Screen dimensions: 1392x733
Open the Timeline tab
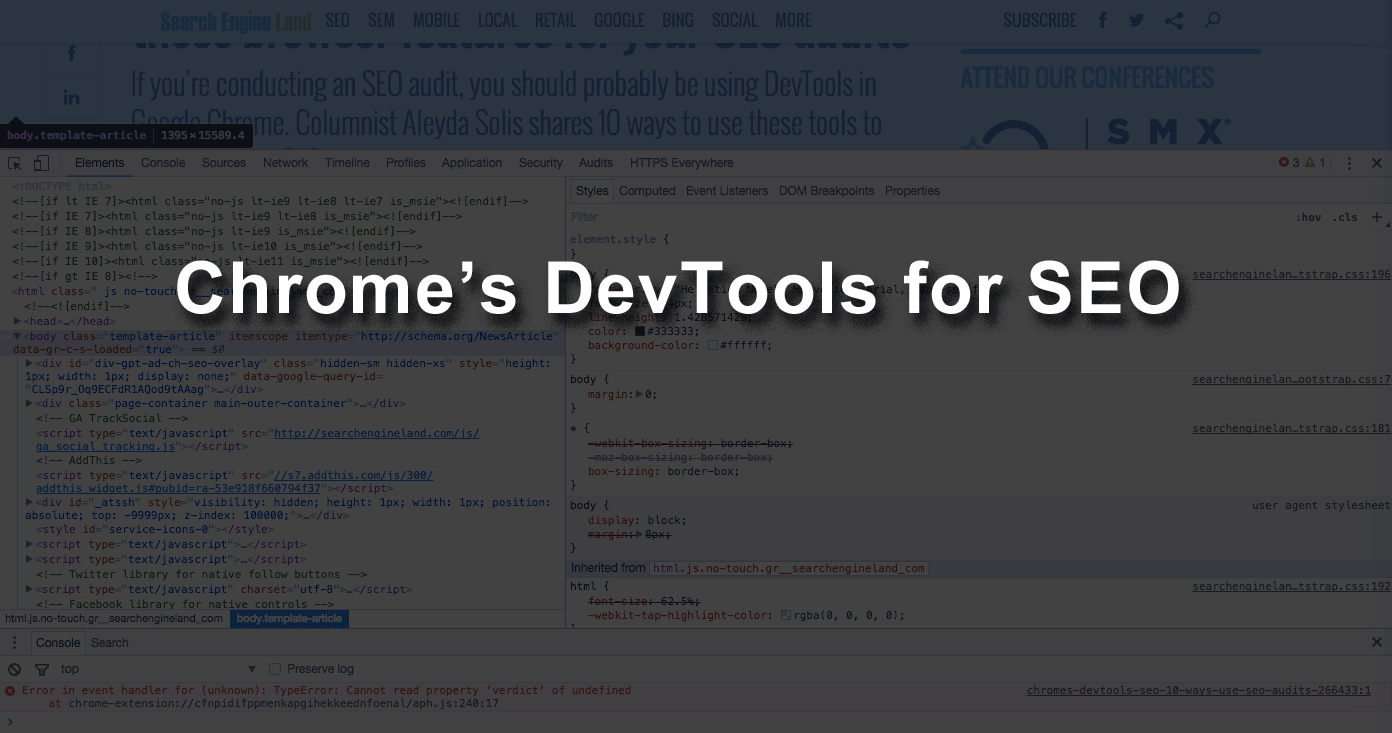[x=347, y=163]
